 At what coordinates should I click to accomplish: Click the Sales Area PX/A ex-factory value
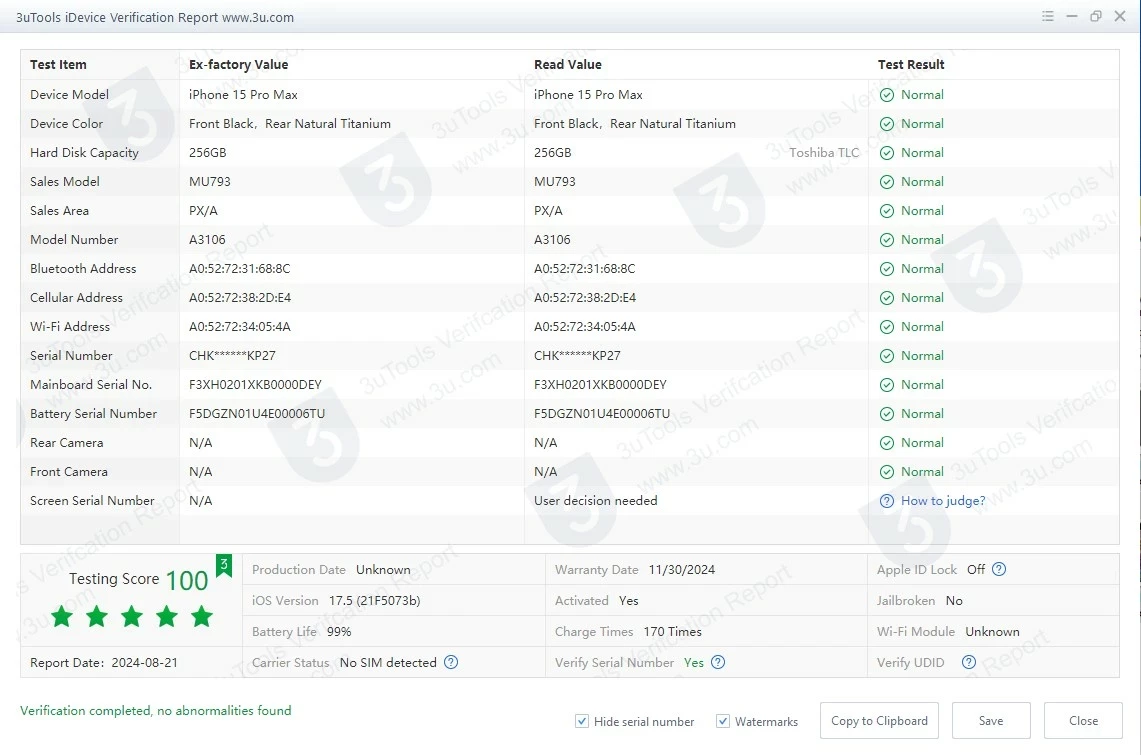pos(203,211)
